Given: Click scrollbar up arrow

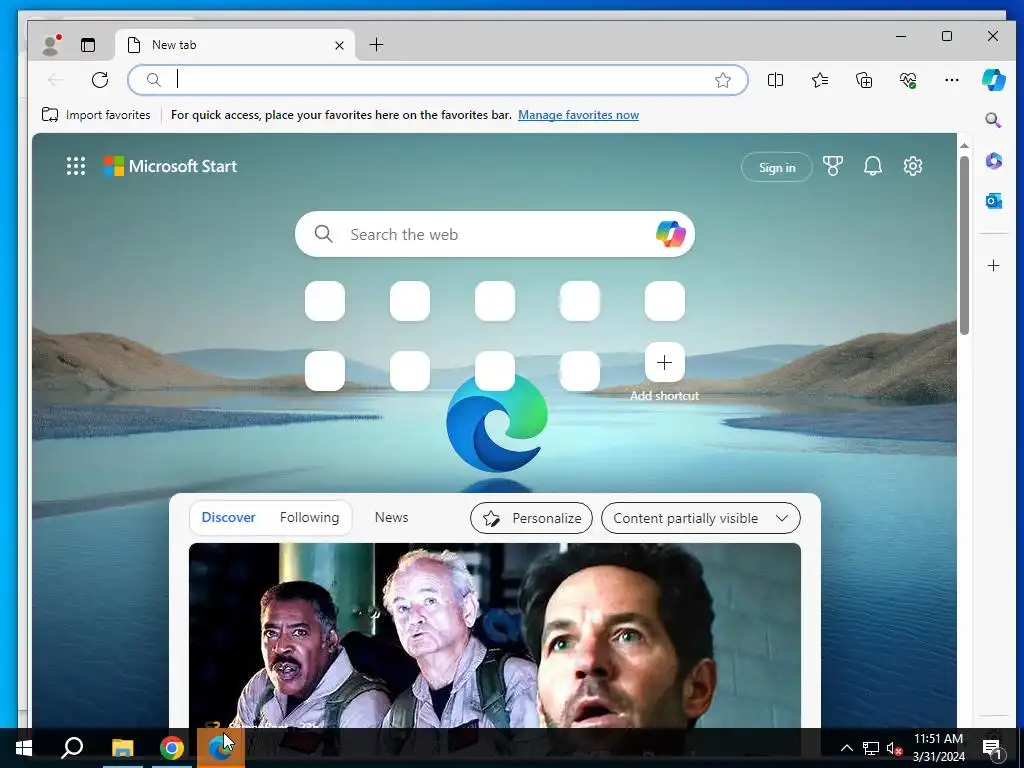Looking at the screenshot, I should [964, 145].
